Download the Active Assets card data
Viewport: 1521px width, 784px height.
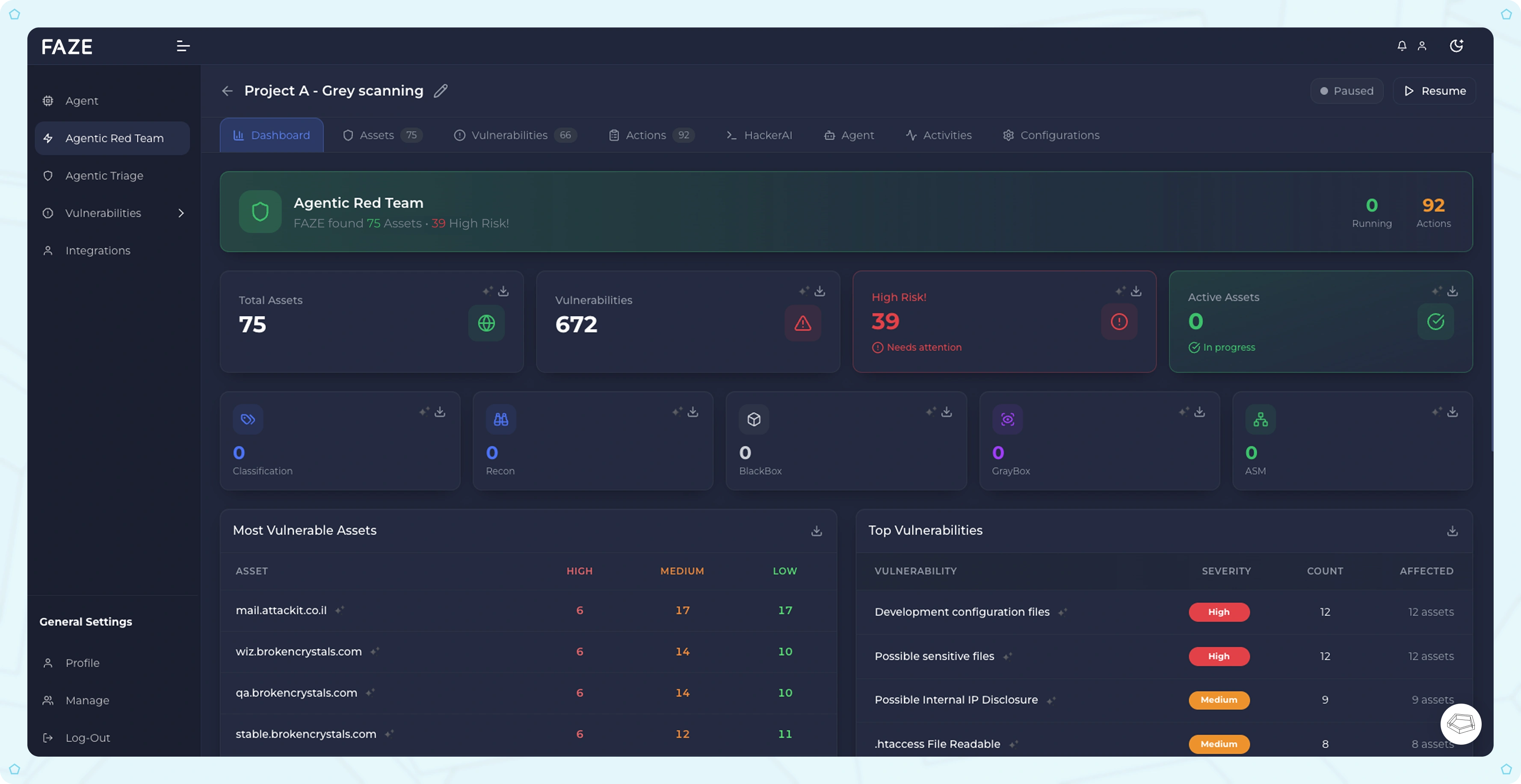pyautogui.click(x=1453, y=291)
